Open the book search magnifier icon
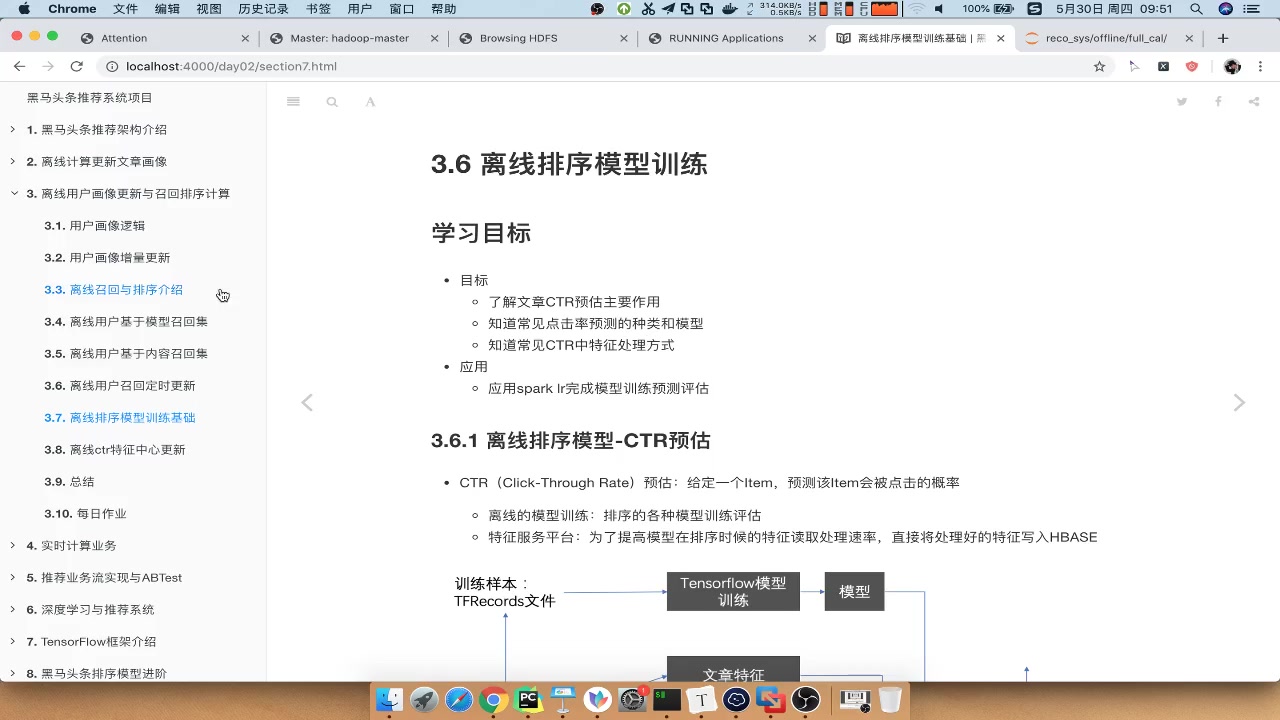 [x=332, y=102]
